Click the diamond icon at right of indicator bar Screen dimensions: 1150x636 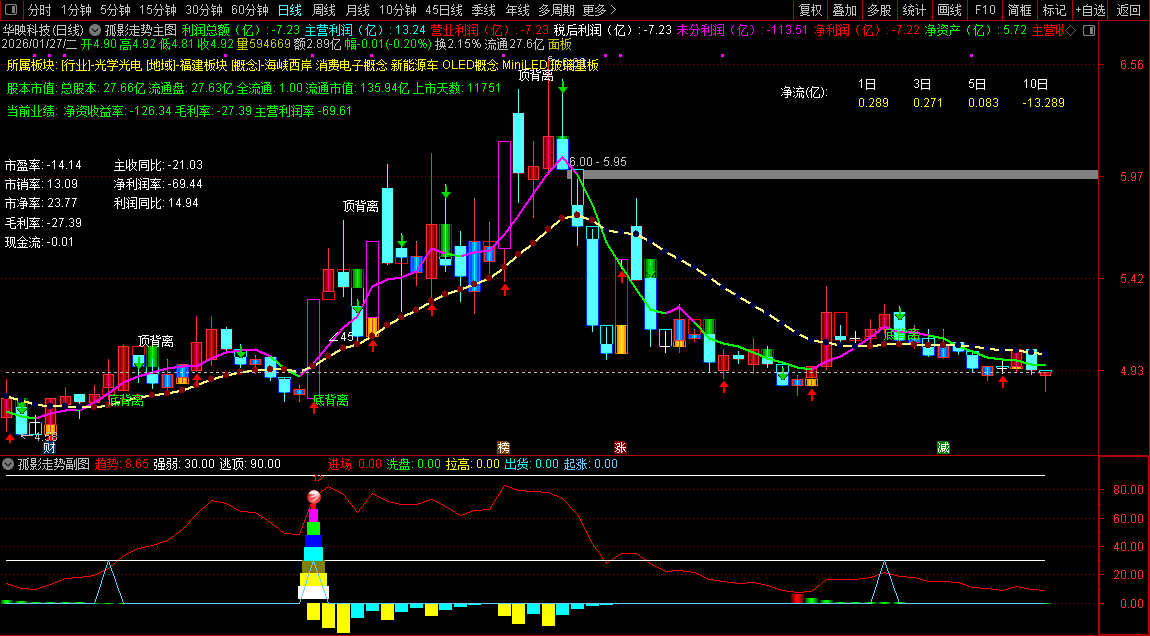pyautogui.click(x=1071, y=30)
